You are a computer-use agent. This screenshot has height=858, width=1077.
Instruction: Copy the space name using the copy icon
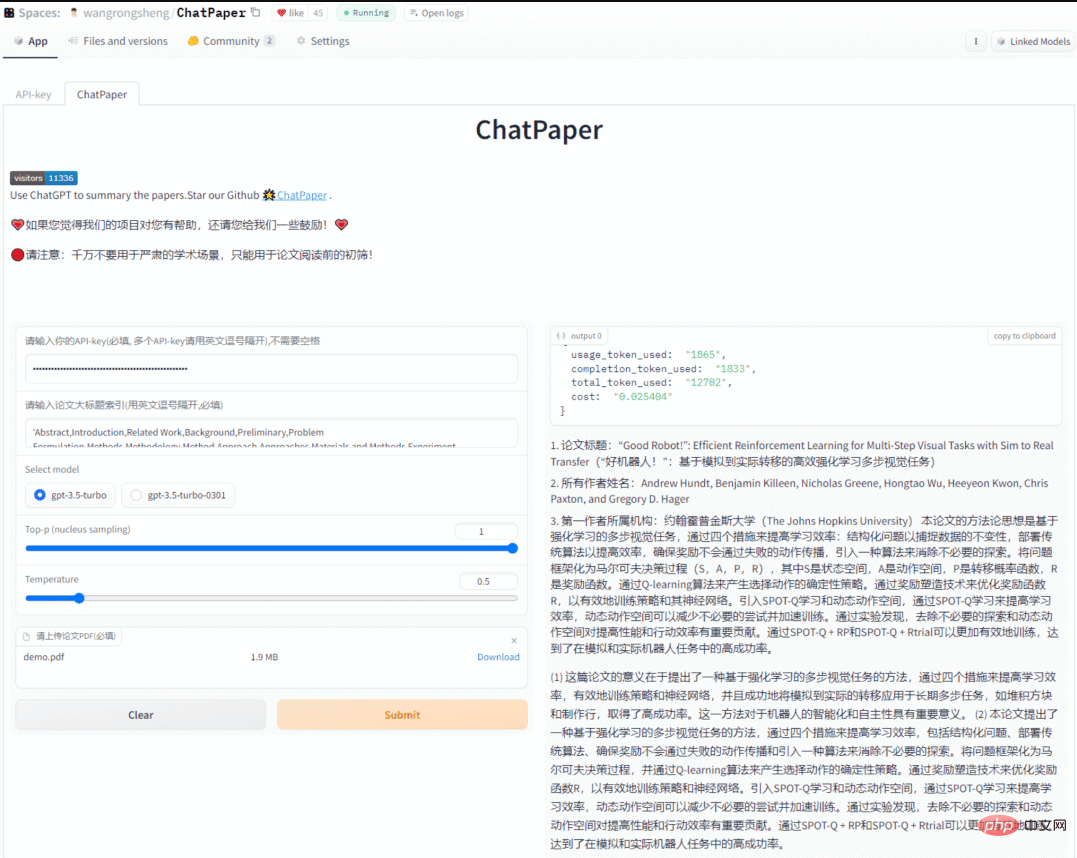[x=256, y=13]
